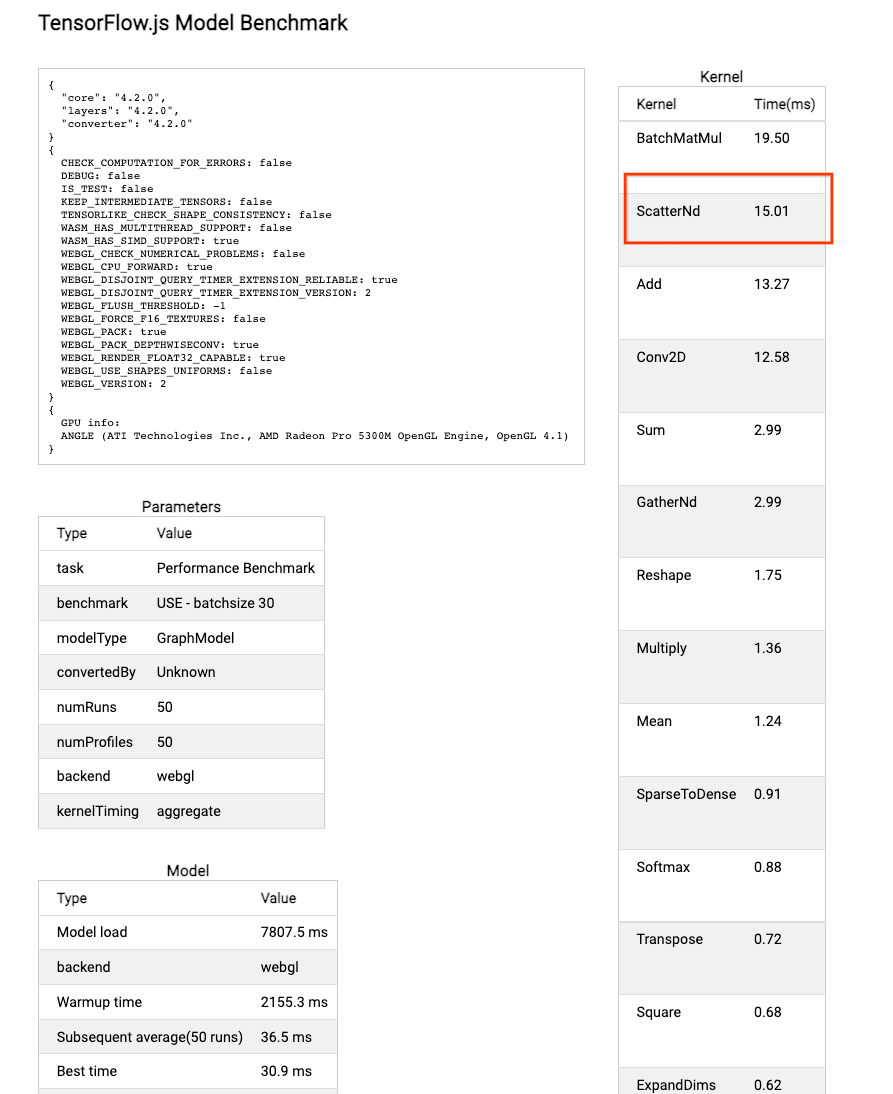Click the ScatterNd kernel name
This screenshot has width=893, height=1094.
668,211
